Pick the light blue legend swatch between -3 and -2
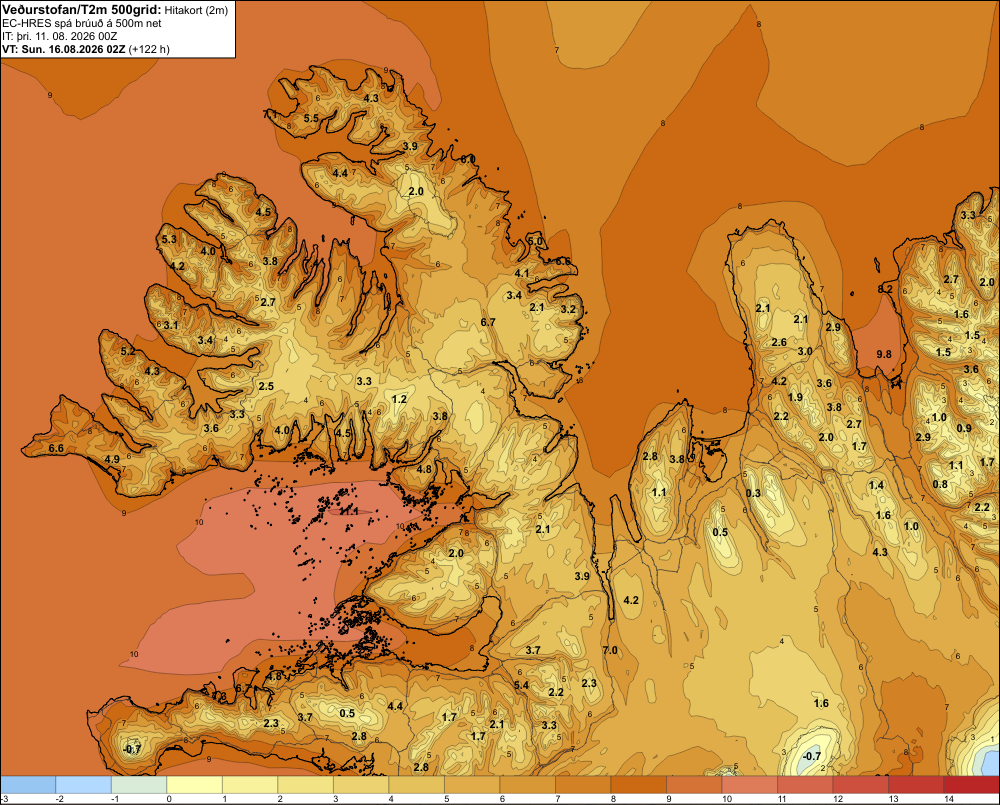Screen dimensions: 1000x805 point(28,785)
